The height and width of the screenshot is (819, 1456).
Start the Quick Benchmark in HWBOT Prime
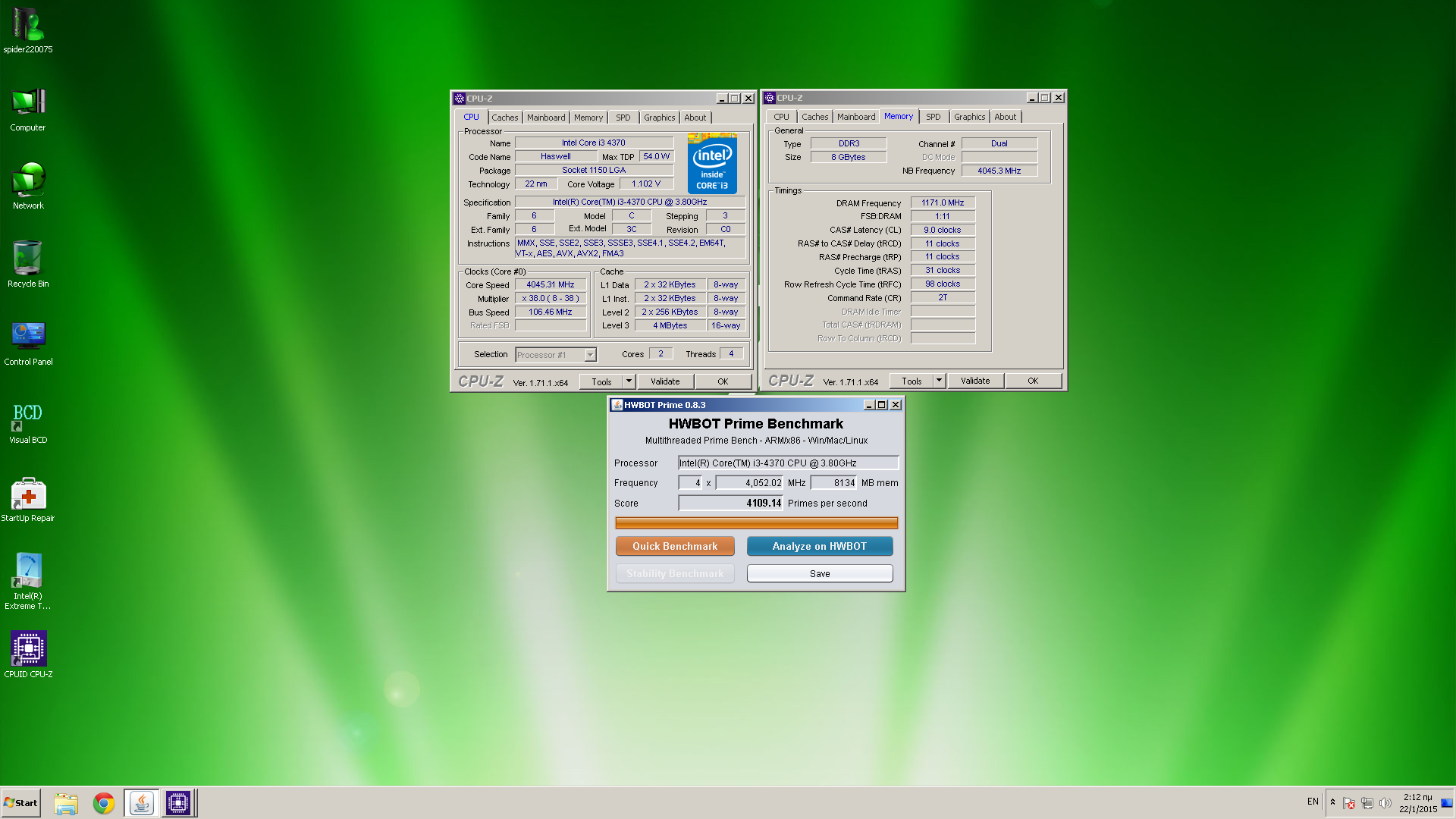pos(675,547)
